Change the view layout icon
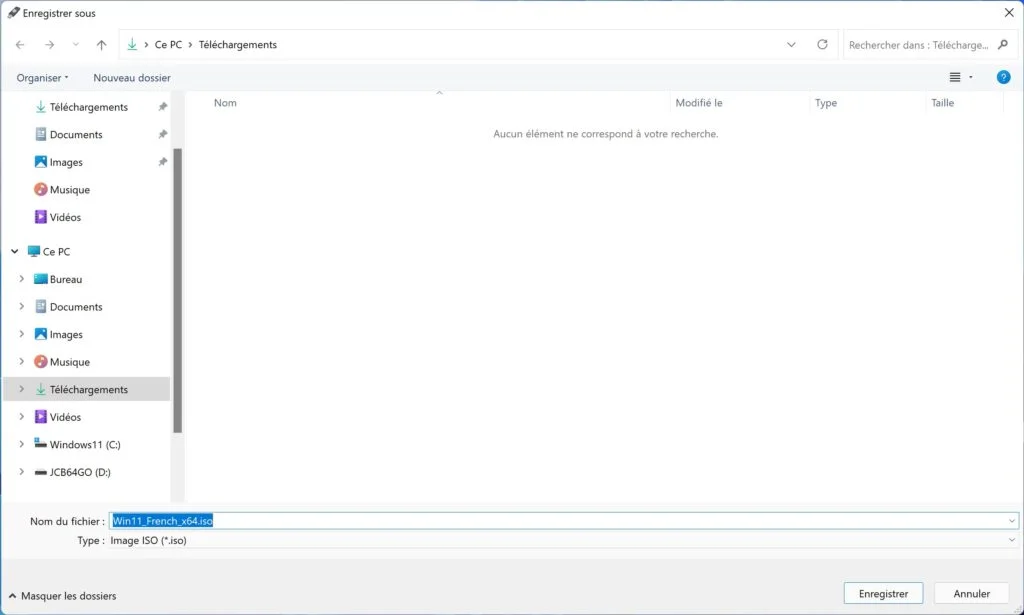 coord(955,77)
